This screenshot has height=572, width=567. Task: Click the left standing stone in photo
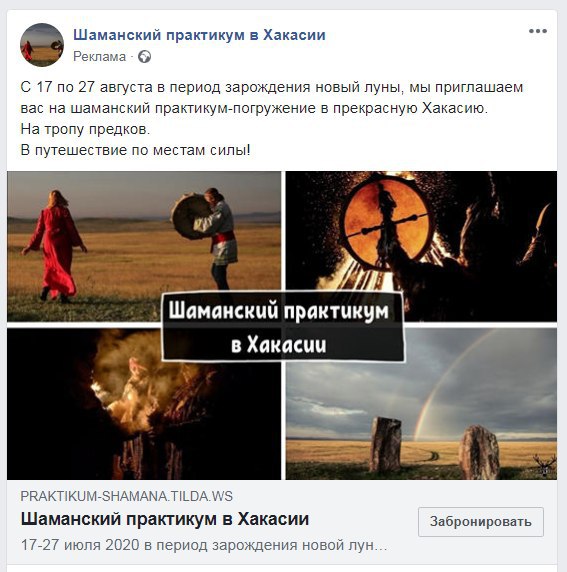tap(386, 444)
